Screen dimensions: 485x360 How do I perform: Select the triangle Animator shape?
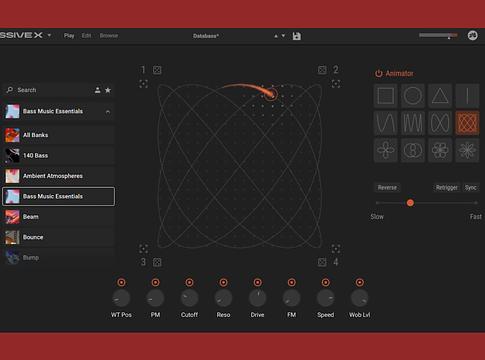point(440,96)
